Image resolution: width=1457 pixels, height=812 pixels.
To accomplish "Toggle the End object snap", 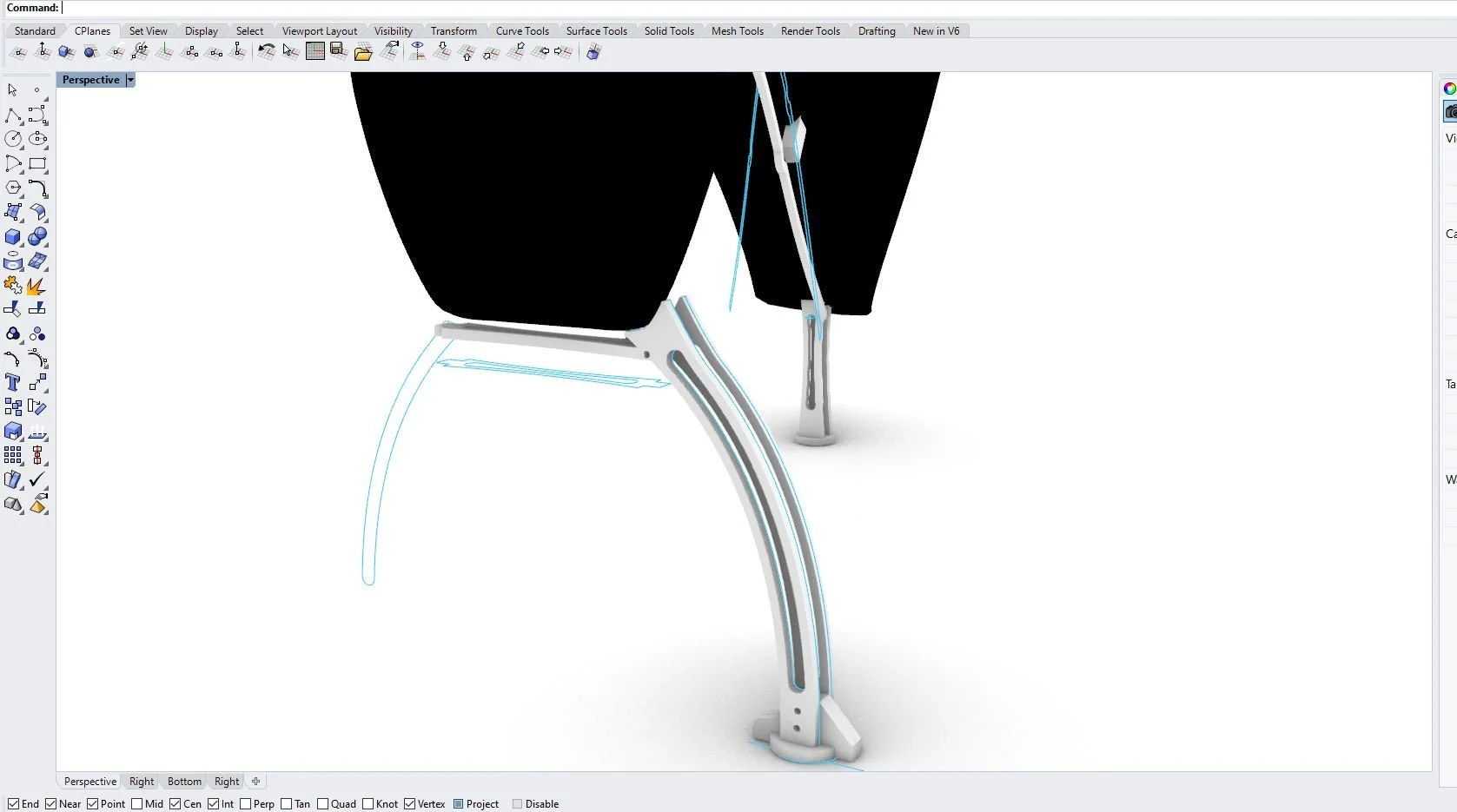I will 23,804.
